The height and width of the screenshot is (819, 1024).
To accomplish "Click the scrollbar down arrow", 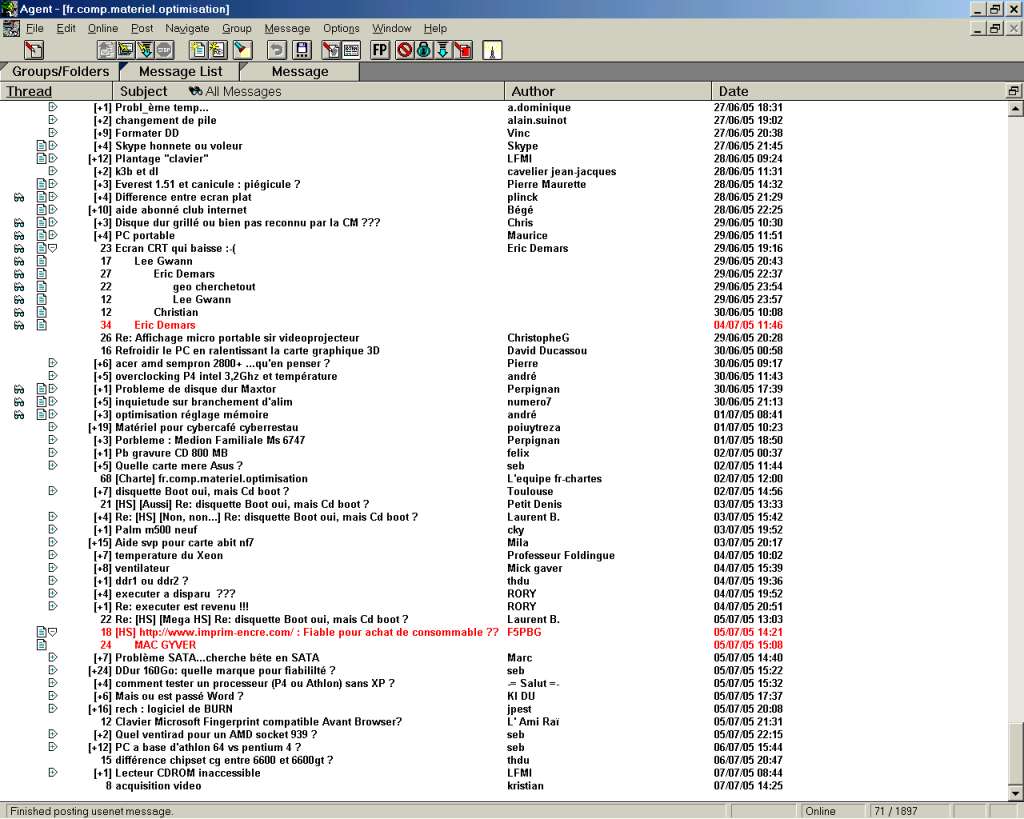I will pyautogui.click(x=1016, y=793).
